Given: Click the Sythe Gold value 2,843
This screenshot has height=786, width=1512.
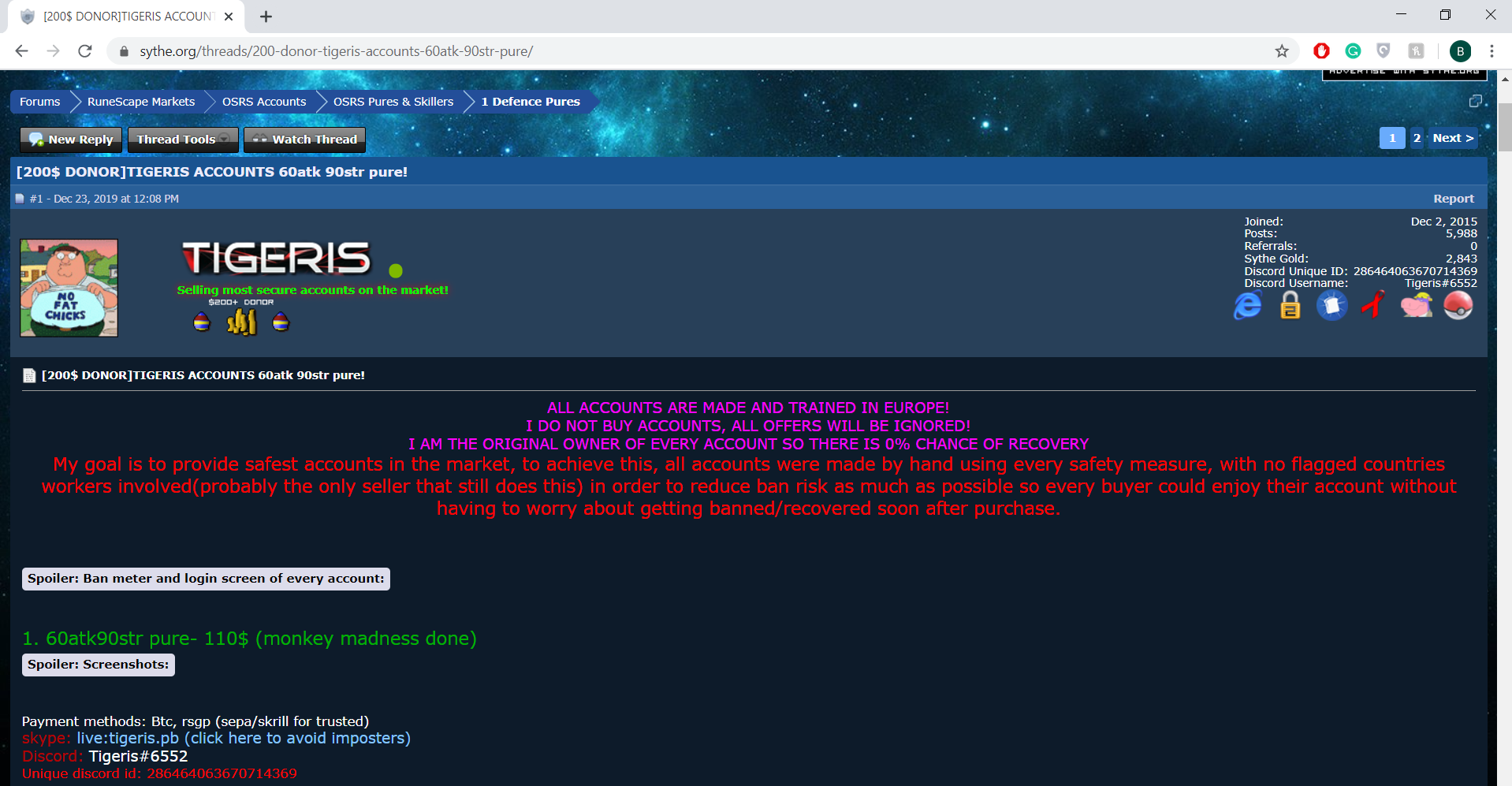Looking at the screenshot, I should [1462, 259].
